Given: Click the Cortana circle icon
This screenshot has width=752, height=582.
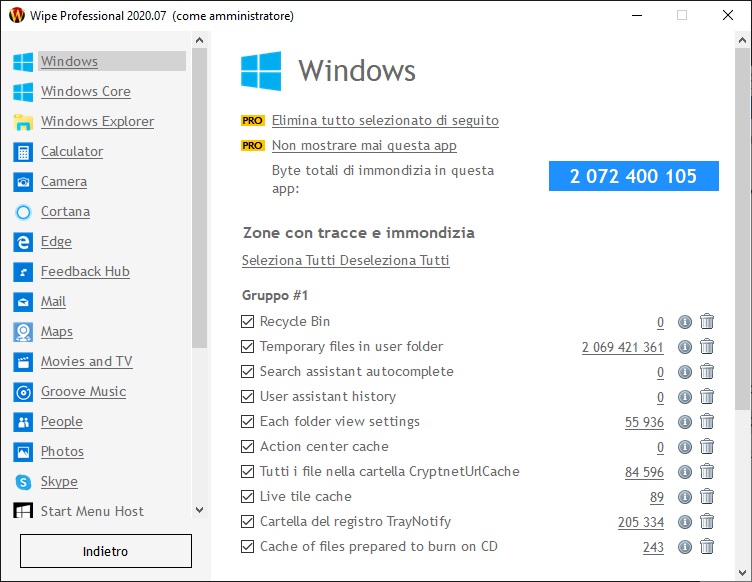Looking at the screenshot, I should (23, 212).
